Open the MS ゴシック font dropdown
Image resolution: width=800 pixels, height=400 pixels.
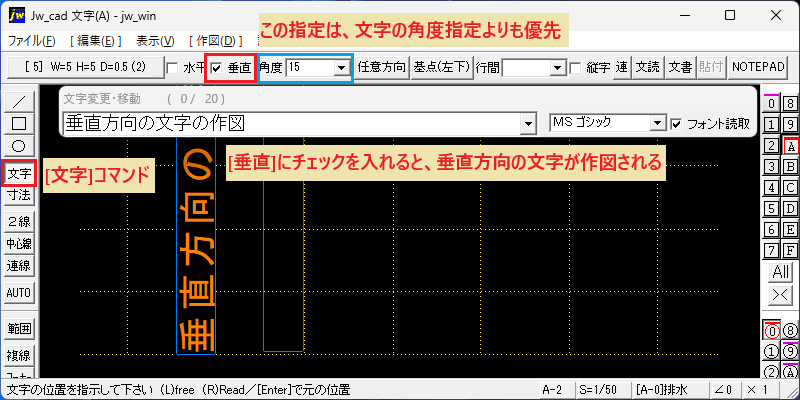point(658,123)
